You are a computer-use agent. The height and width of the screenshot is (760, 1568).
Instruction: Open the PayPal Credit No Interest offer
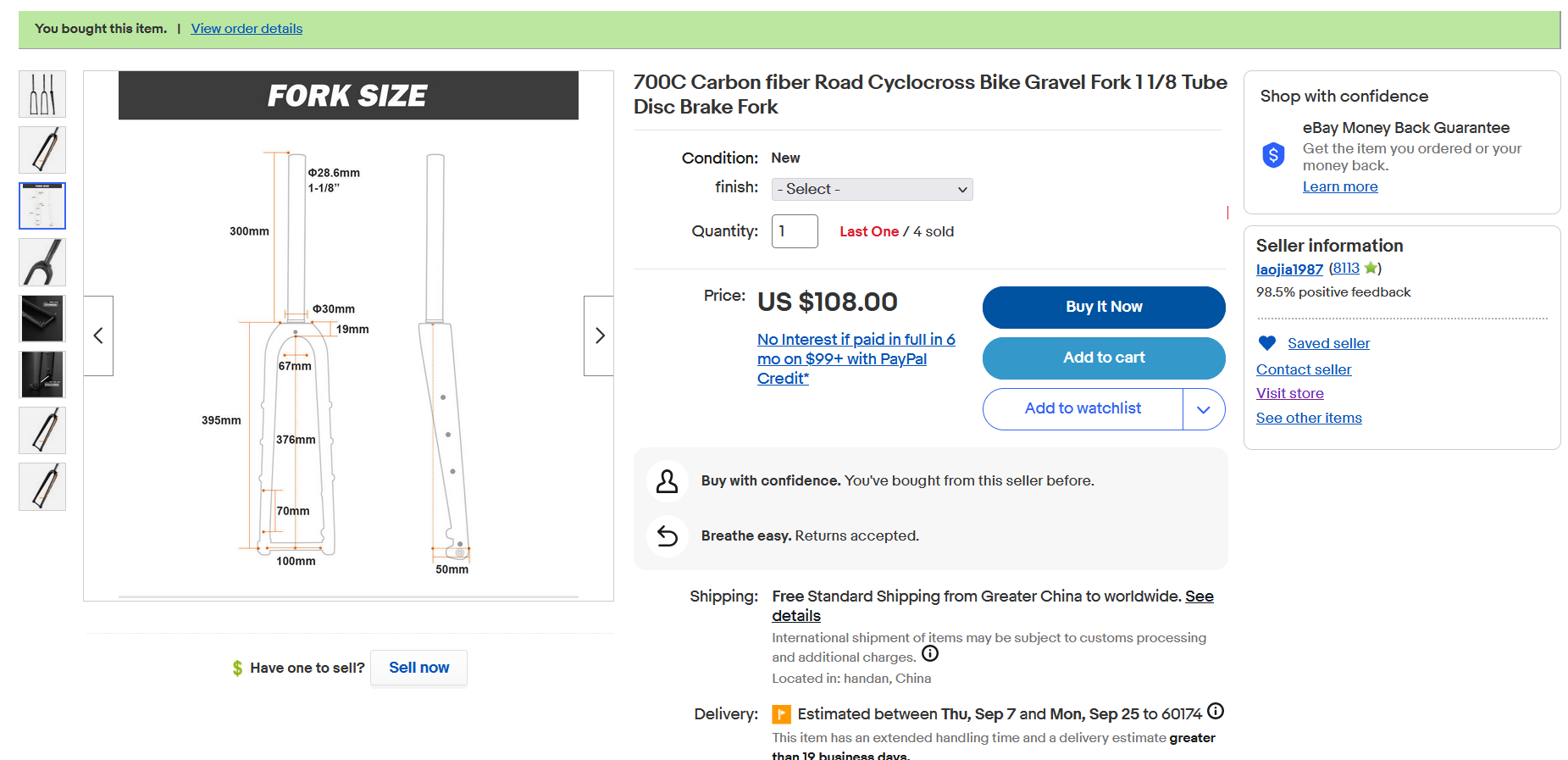pyautogui.click(x=856, y=359)
